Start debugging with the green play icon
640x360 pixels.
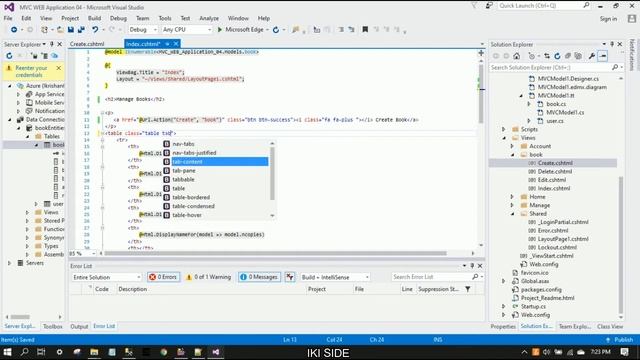[x=220, y=29]
